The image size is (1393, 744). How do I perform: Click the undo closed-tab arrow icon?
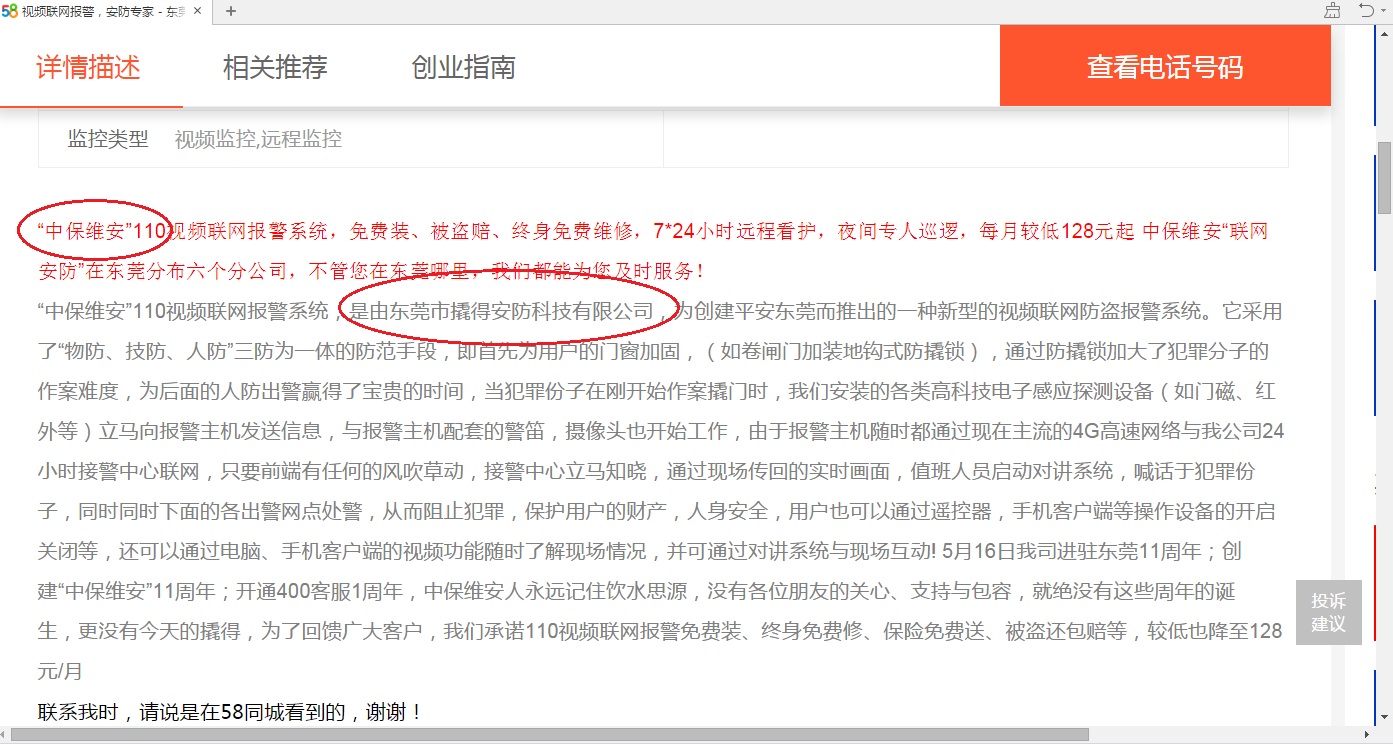pos(1366,11)
